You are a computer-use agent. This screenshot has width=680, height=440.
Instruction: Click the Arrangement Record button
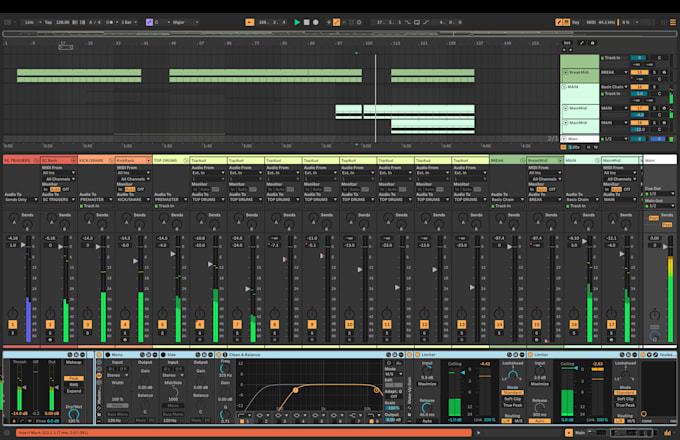click(x=316, y=22)
